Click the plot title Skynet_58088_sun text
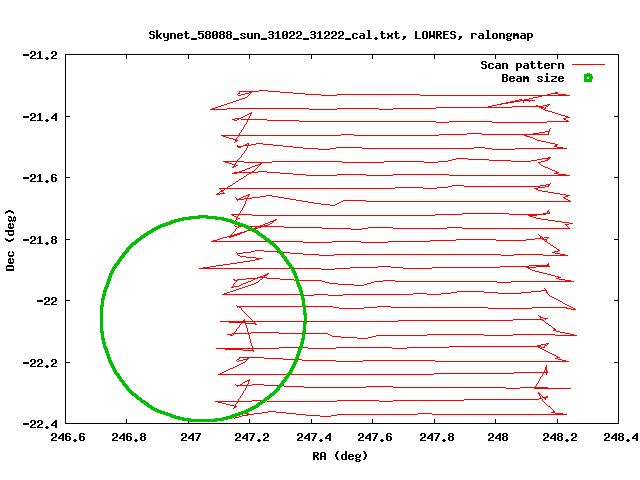Viewport: 640px width, 480px height. point(319,35)
